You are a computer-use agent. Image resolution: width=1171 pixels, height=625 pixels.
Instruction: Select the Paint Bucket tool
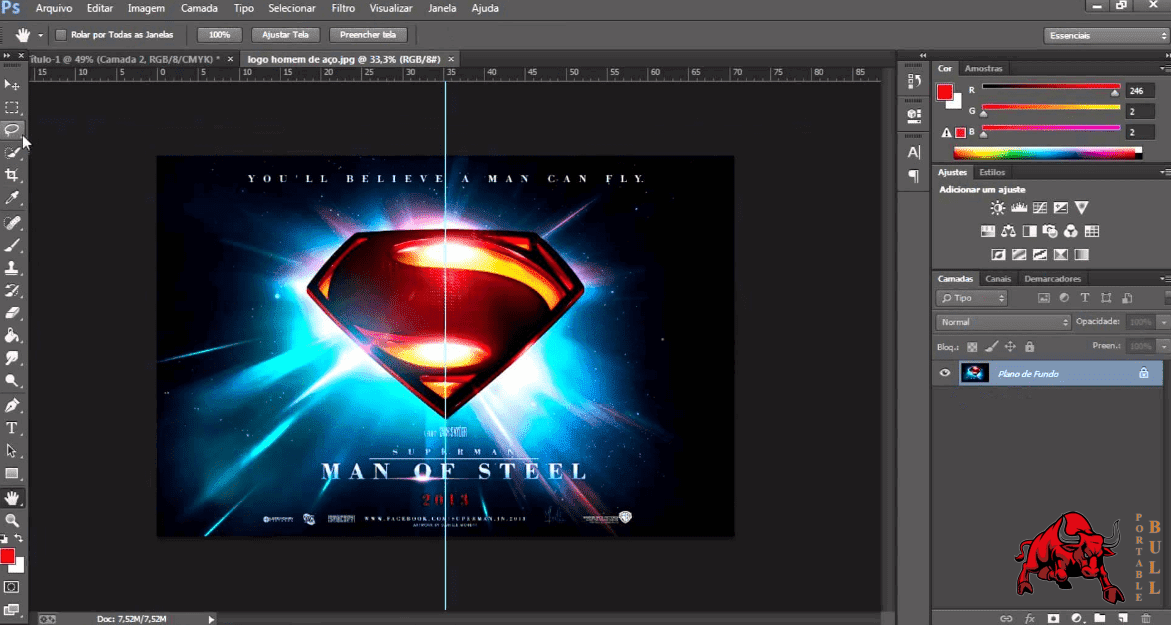pos(12,335)
